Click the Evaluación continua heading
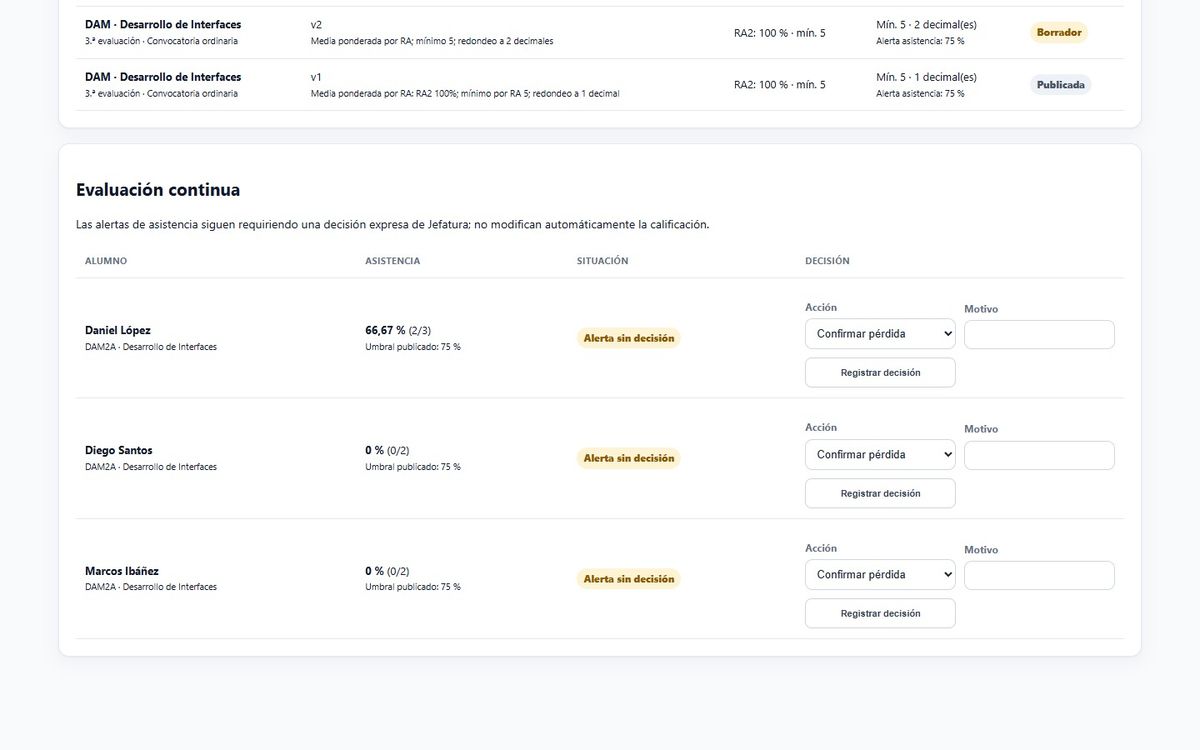This screenshot has width=1200, height=750. coord(158,190)
